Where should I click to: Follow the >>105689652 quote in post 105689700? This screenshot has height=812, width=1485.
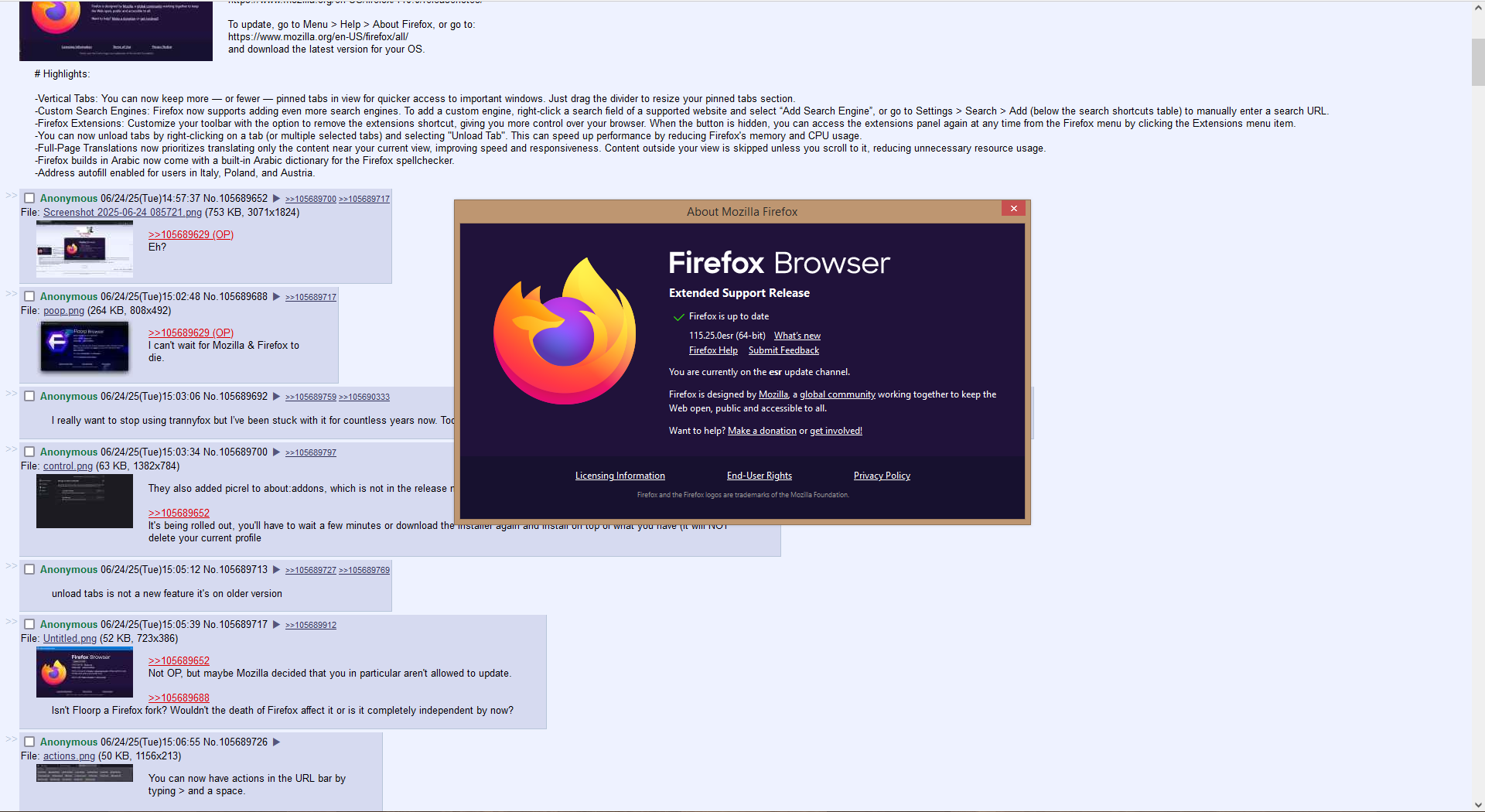point(179,513)
